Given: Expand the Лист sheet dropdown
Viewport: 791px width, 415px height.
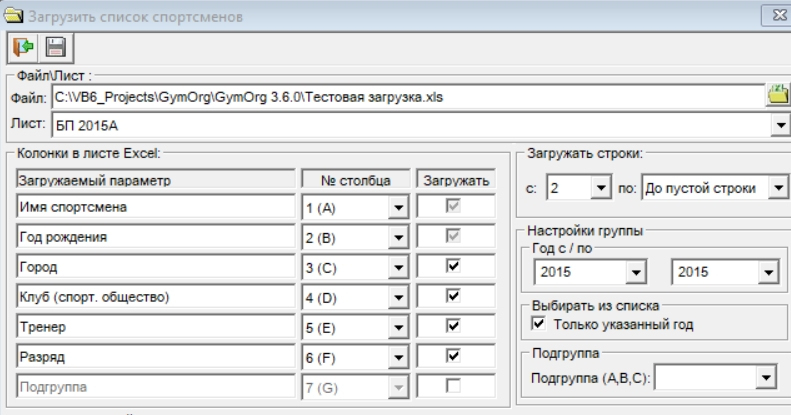Looking at the screenshot, I should click(780, 125).
